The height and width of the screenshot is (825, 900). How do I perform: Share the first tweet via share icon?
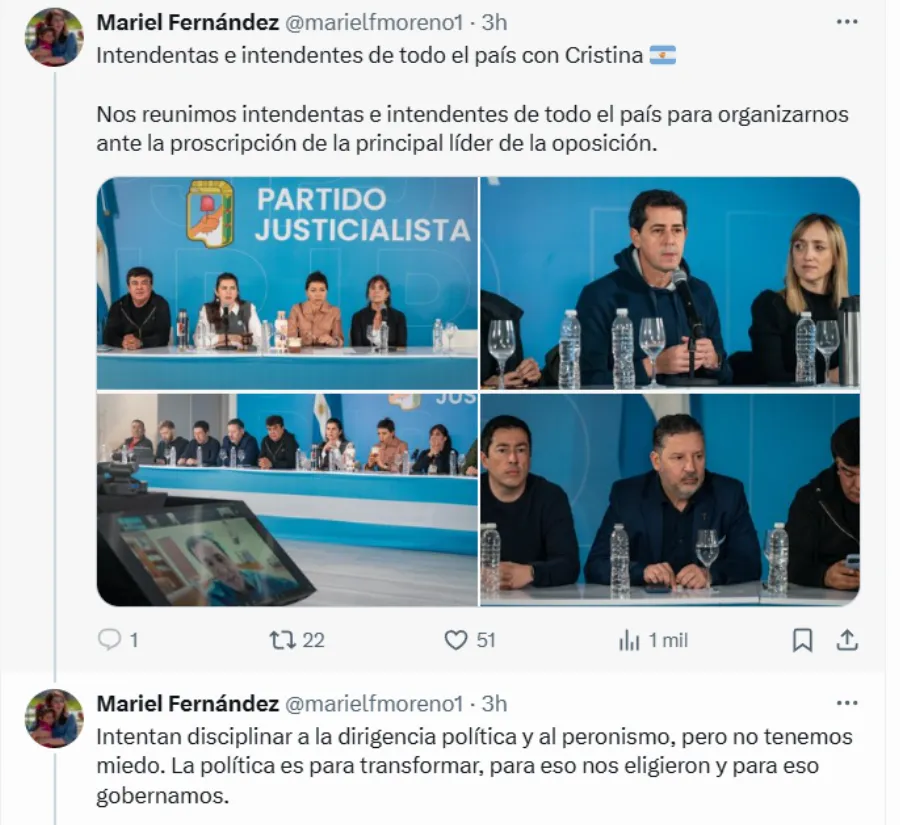coord(847,640)
